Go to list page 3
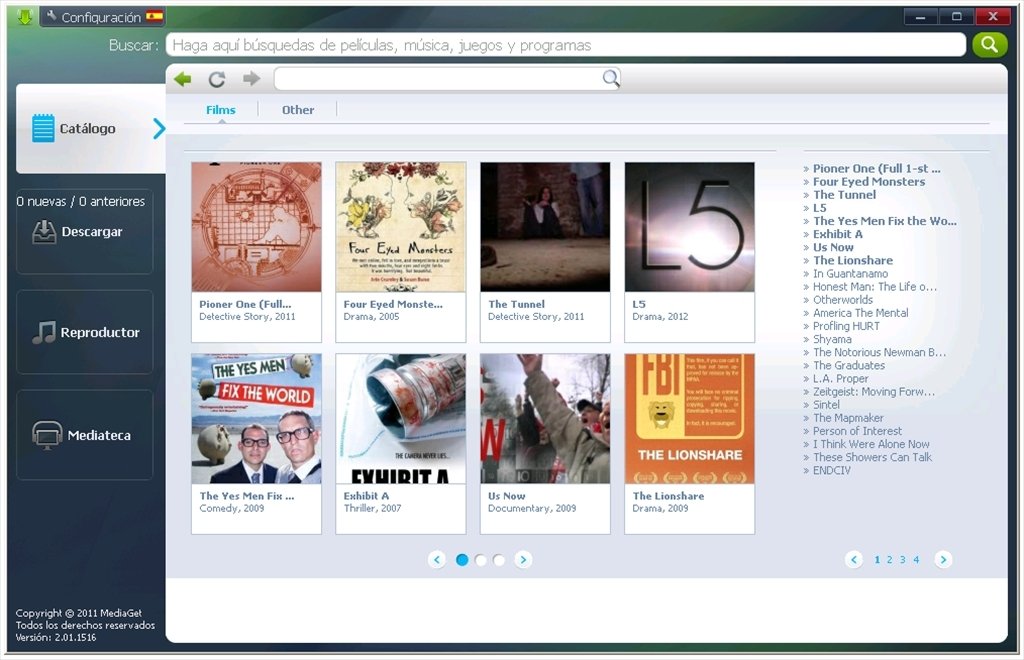This screenshot has height=660, width=1024. [x=903, y=559]
